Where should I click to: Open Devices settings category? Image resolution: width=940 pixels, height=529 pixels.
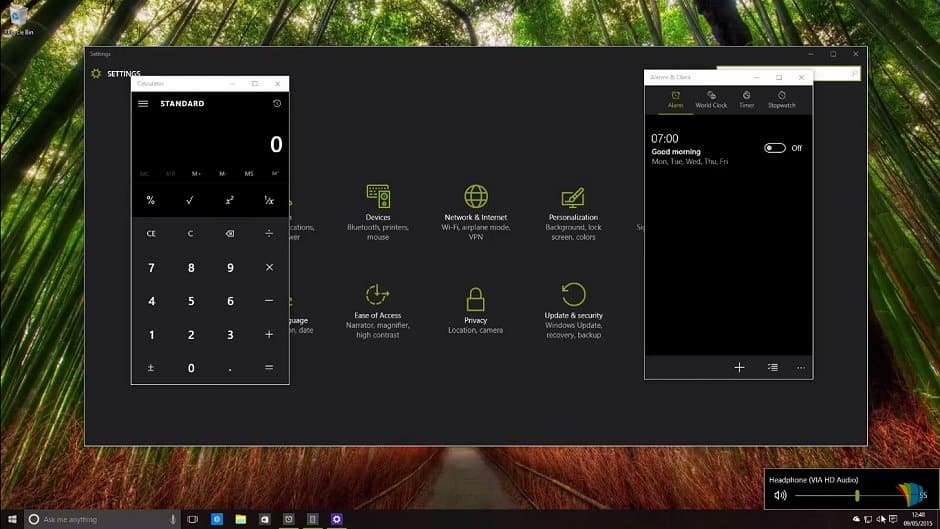click(x=378, y=212)
